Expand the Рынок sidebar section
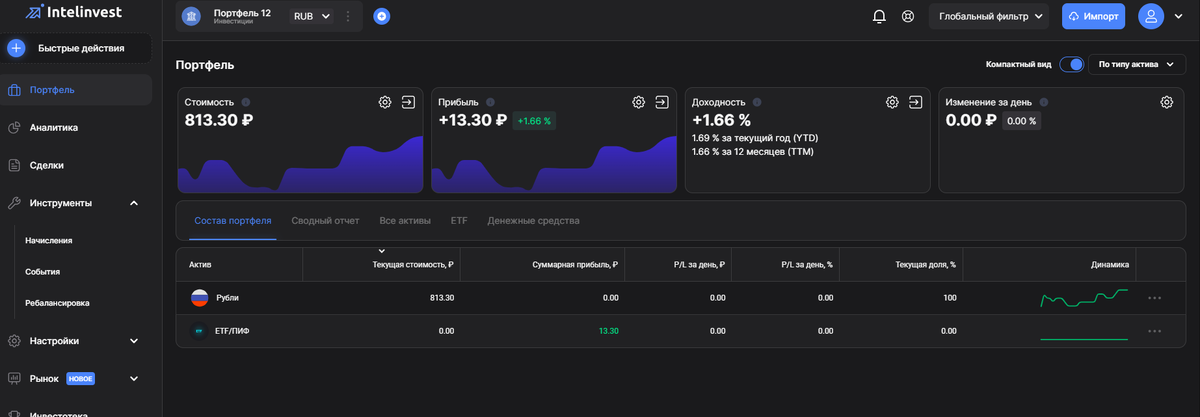The height and width of the screenshot is (417, 1200). (134, 379)
